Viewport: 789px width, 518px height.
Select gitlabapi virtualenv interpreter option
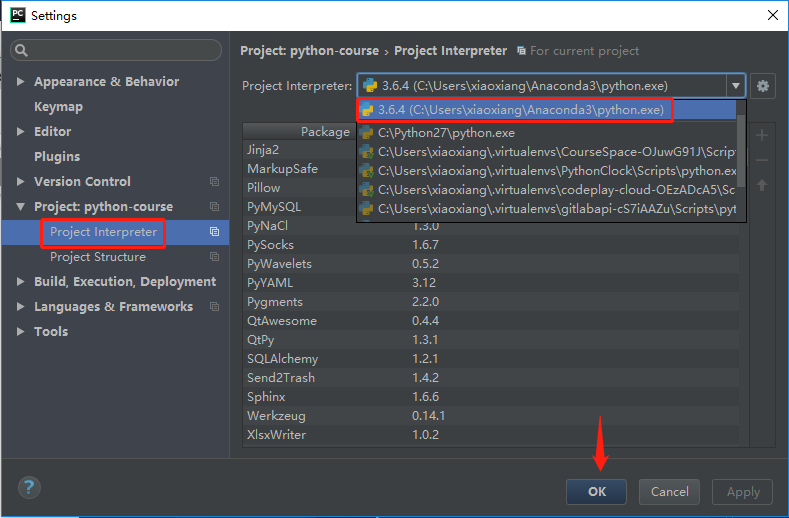[547, 209]
